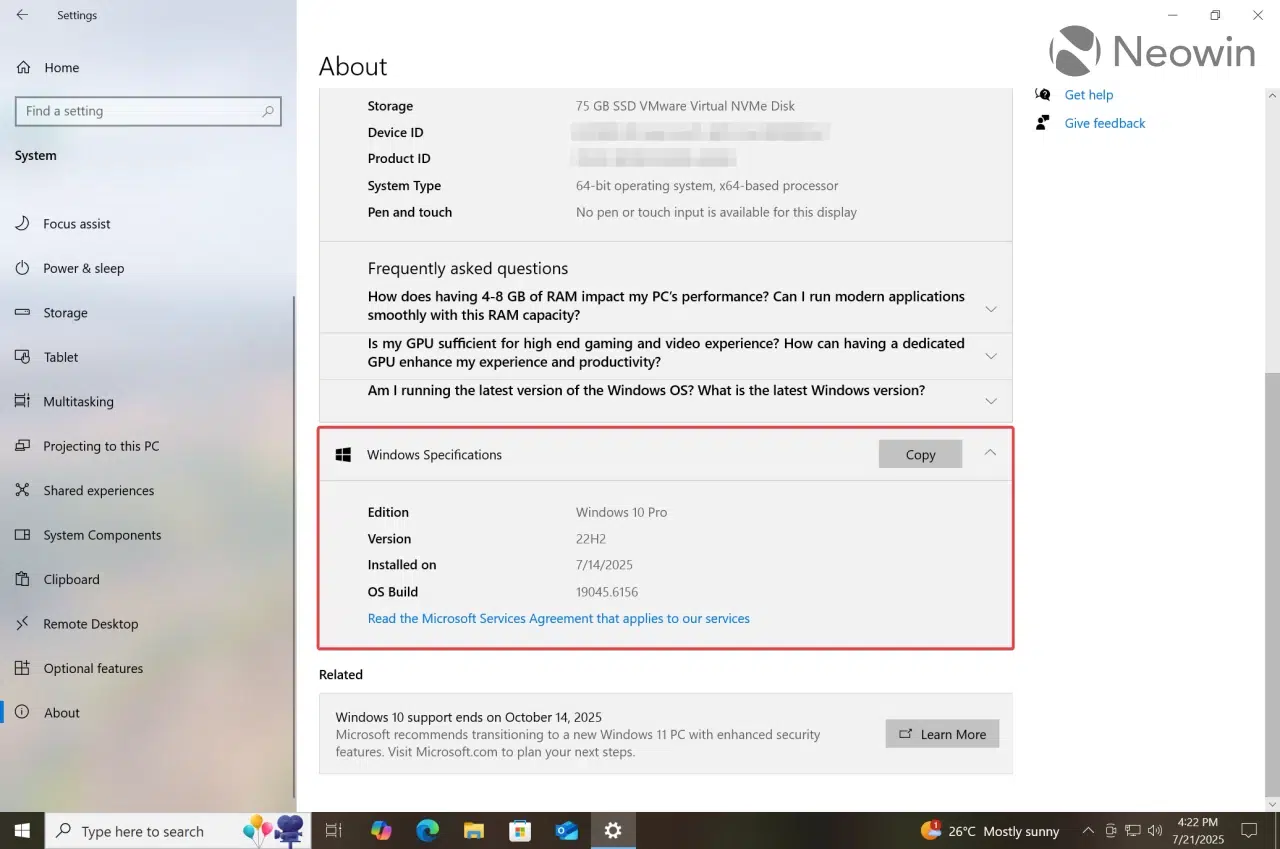Open Outlook from the taskbar
This screenshot has height=849, width=1280.
(567, 830)
